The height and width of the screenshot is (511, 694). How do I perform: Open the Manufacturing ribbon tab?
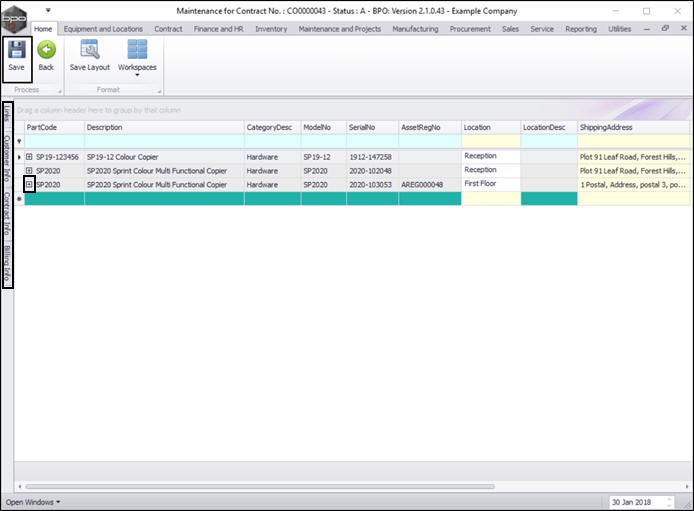(415, 29)
